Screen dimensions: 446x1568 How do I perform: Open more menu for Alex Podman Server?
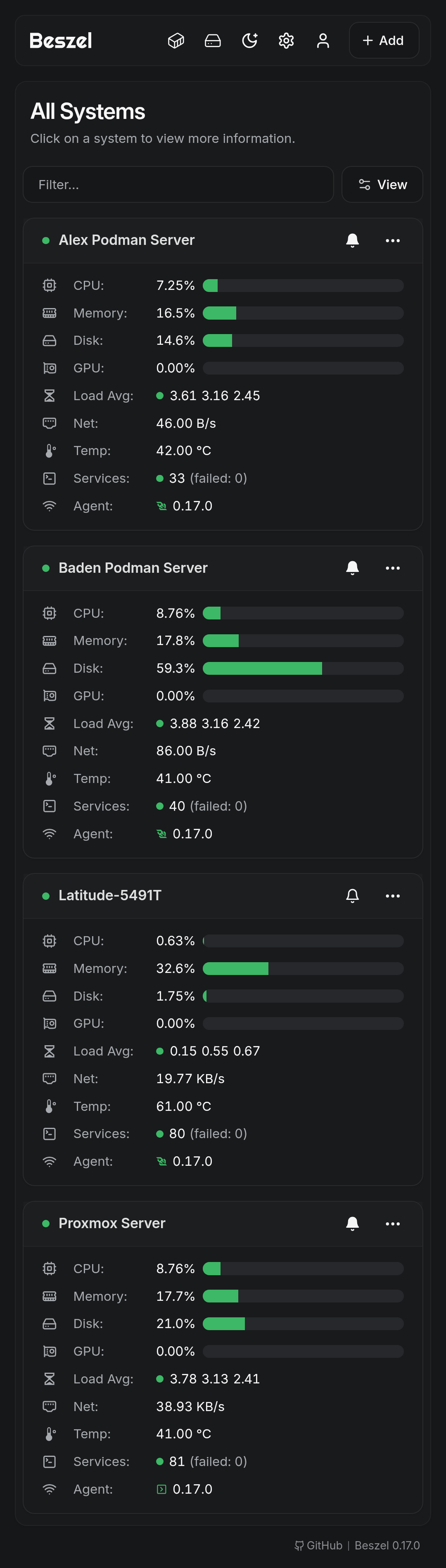point(392,240)
